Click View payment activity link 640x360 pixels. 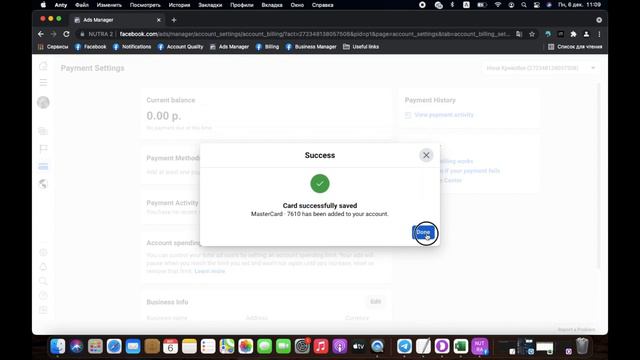pyautogui.click(x=444, y=115)
